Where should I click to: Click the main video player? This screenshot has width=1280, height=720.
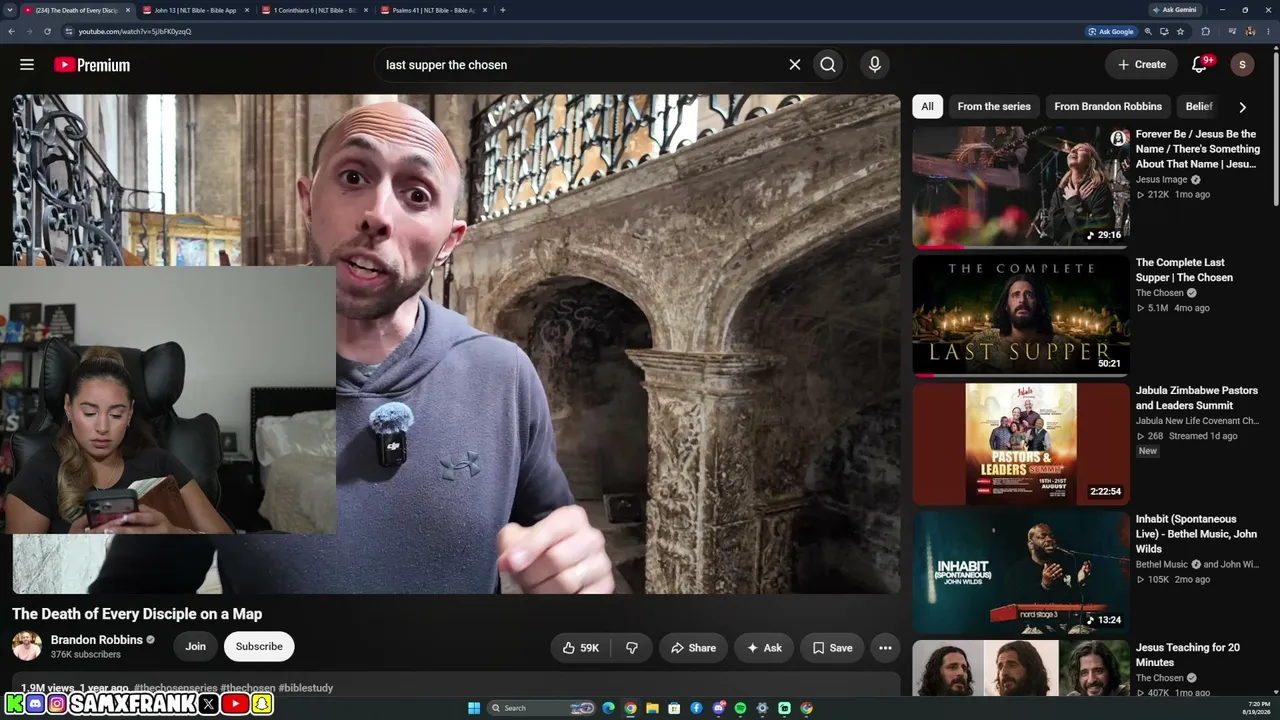click(456, 344)
